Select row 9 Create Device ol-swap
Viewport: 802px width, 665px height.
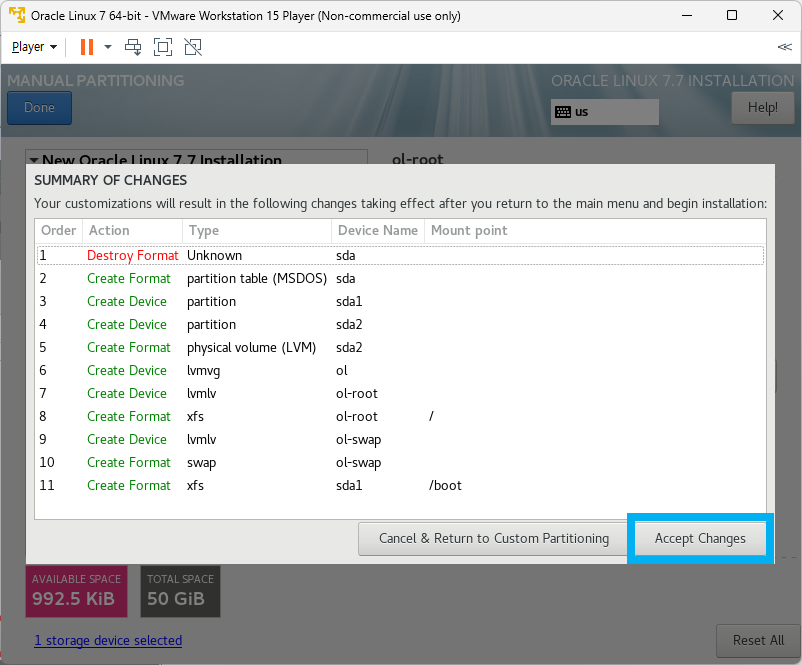tap(400, 439)
